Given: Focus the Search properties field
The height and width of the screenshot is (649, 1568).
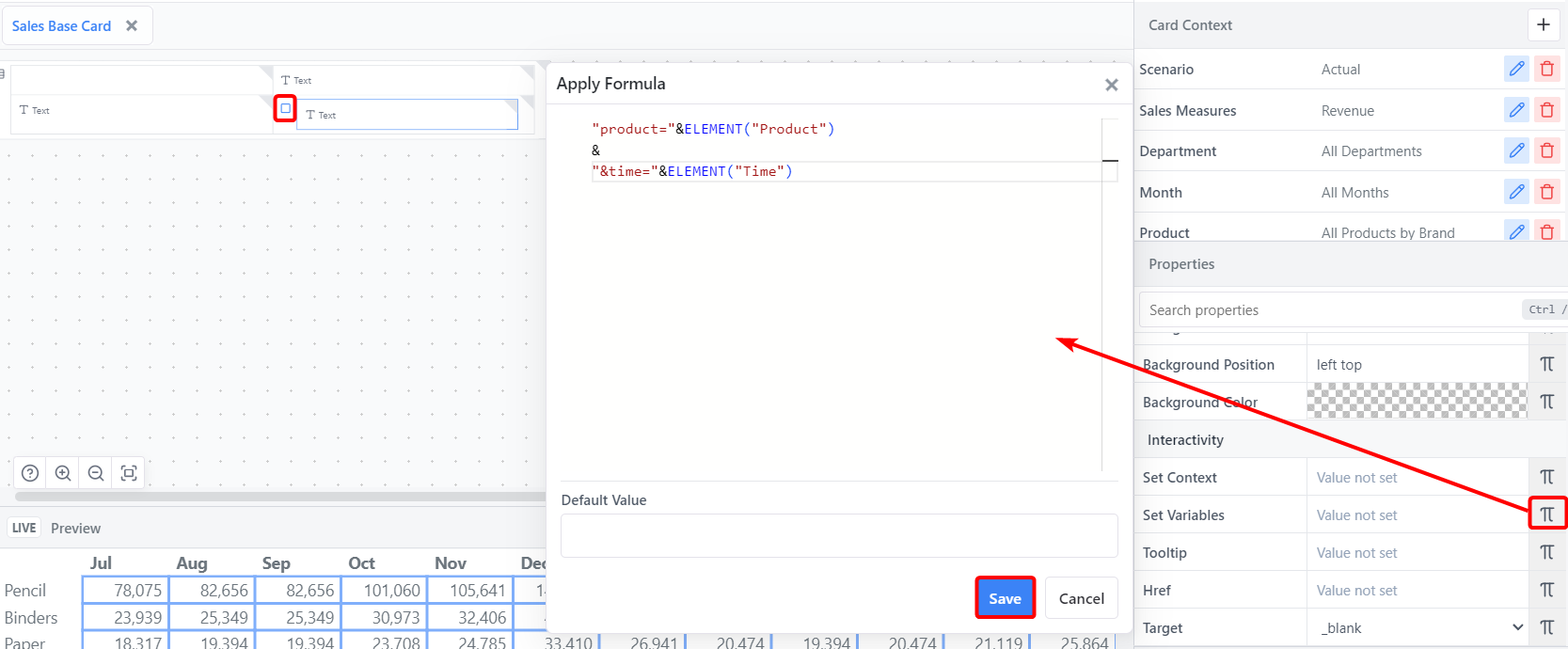Looking at the screenshot, I should [1331, 309].
